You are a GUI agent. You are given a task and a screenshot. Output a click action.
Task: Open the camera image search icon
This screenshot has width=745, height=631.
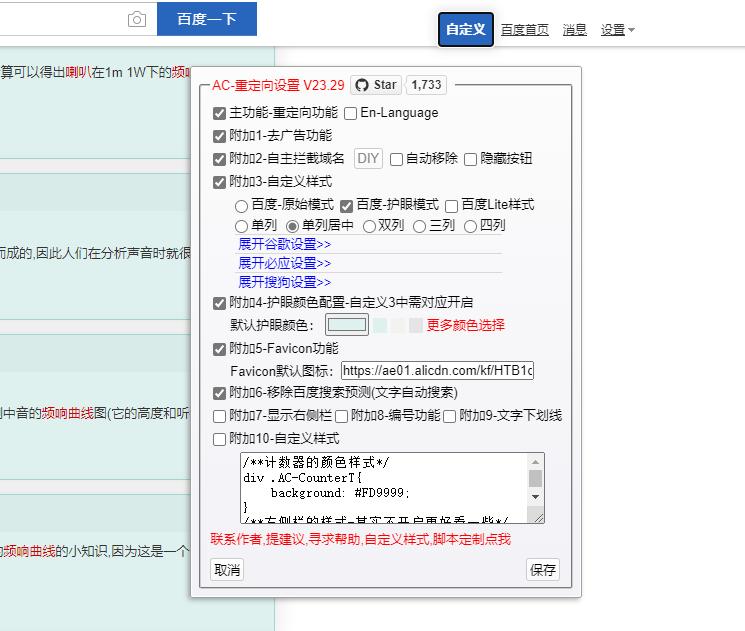click(137, 19)
